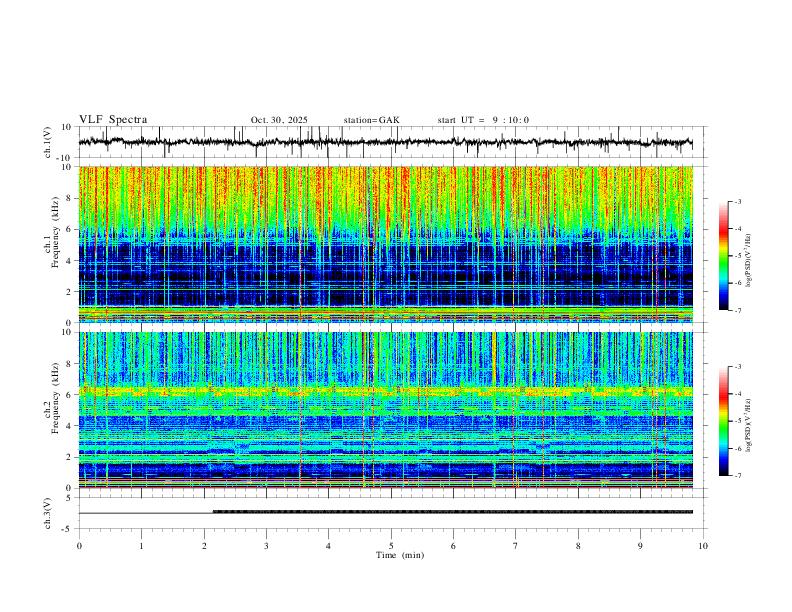Click time axis tick label "4"
The image size is (792, 612).
(328, 546)
